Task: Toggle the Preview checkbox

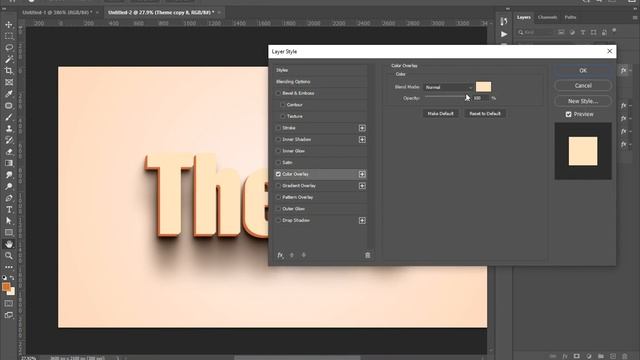Action: [x=569, y=114]
